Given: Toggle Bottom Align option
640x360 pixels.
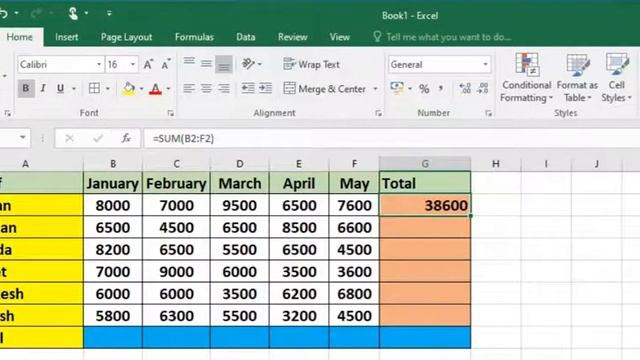Looking at the screenshot, I should (x=224, y=64).
